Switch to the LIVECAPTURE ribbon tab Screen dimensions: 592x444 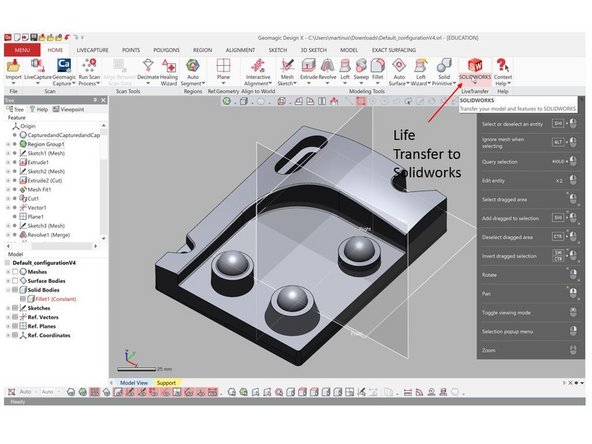[92, 50]
